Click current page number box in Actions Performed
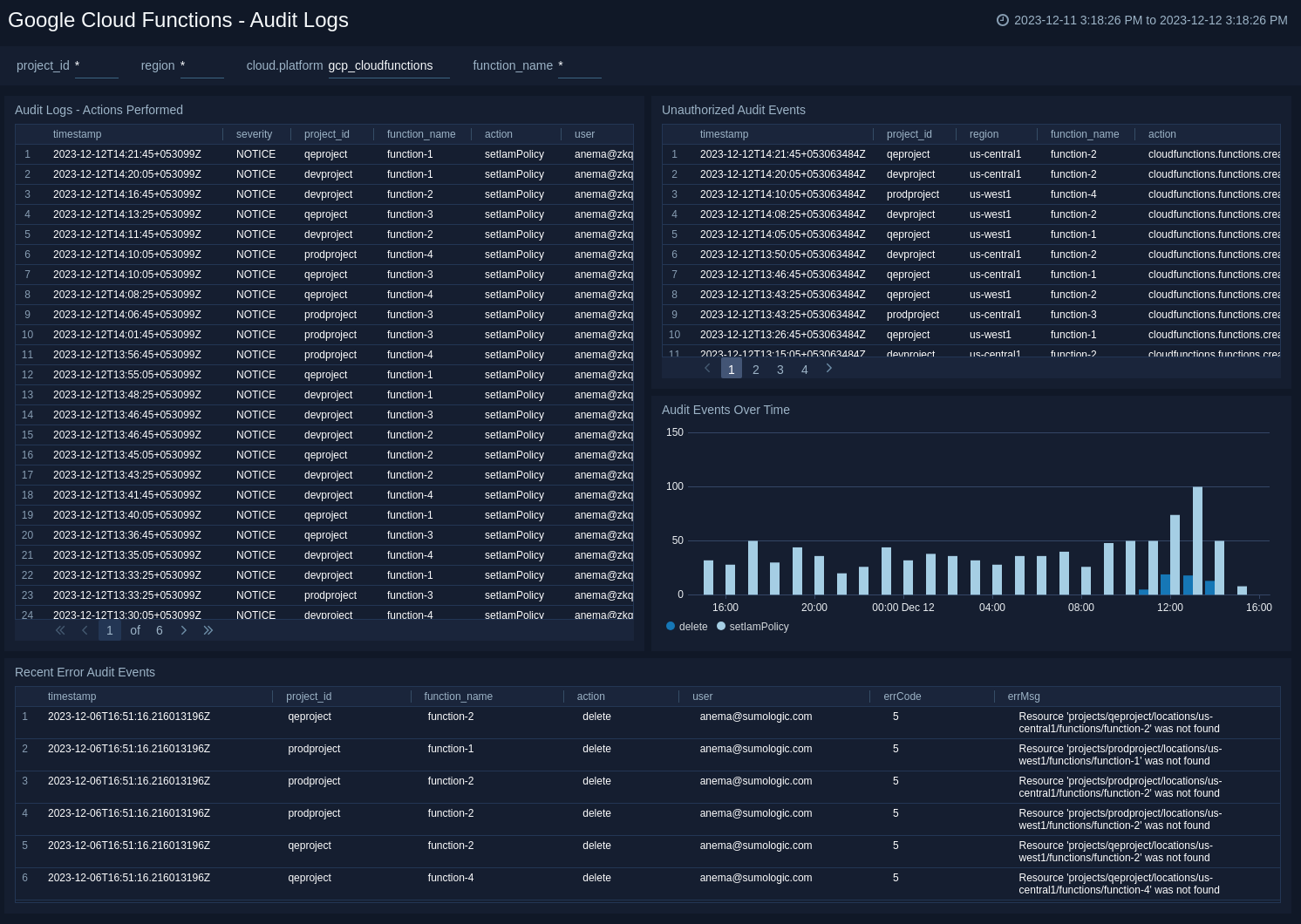Screen dimensions: 1301x924 pyautogui.click(x=110, y=630)
